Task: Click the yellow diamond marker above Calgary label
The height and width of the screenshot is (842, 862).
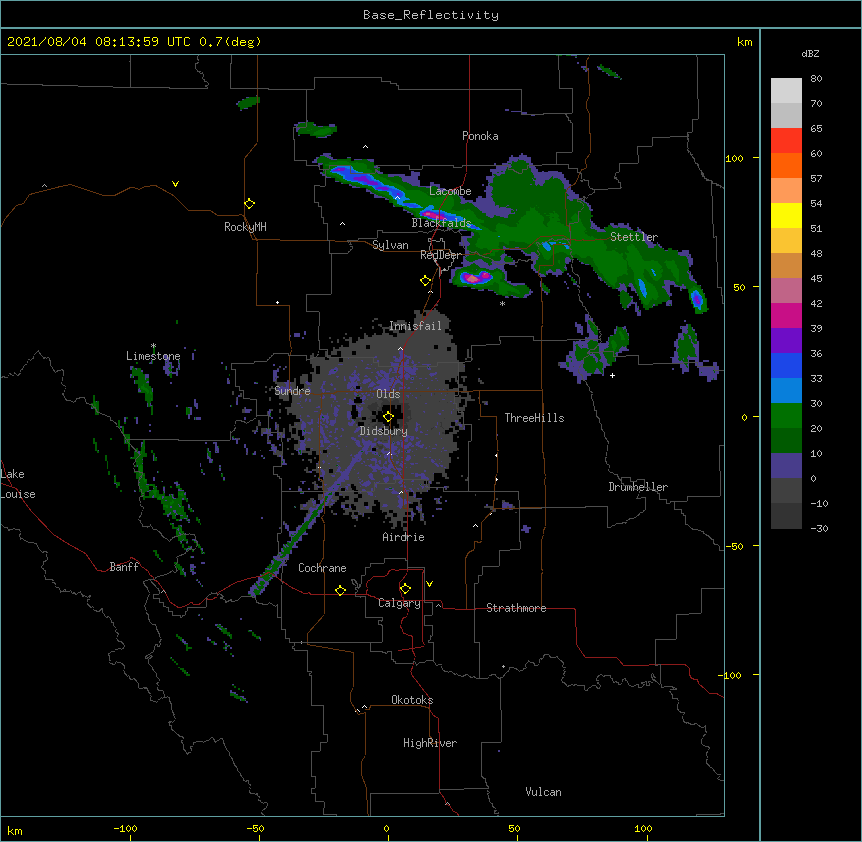Action: pos(405,589)
